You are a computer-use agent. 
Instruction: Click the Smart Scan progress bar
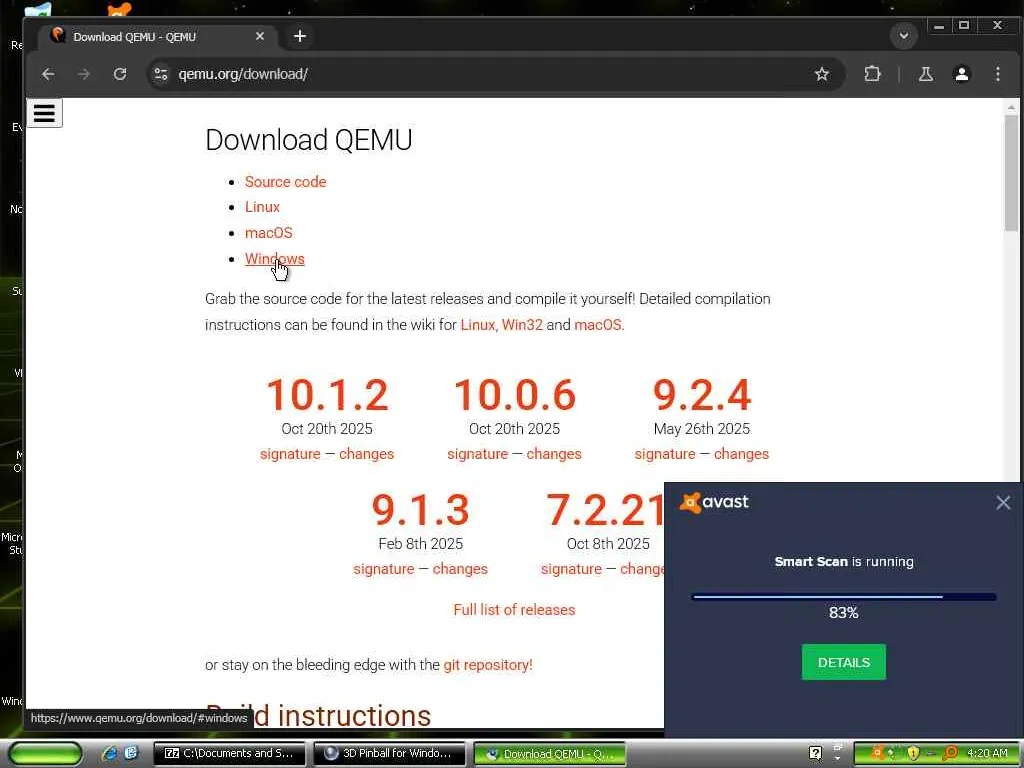point(844,596)
